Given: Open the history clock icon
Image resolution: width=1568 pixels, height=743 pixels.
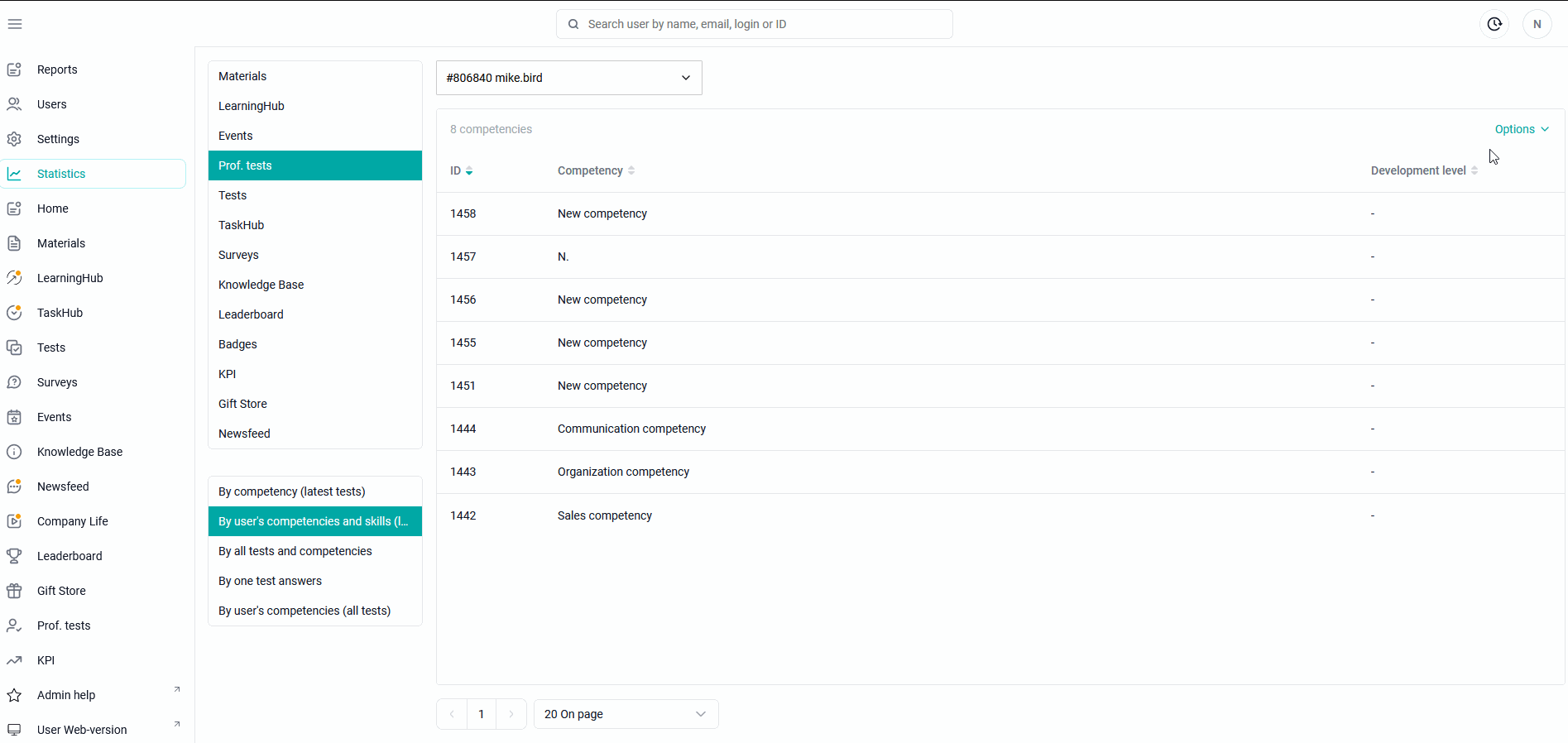Looking at the screenshot, I should click(1494, 24).
